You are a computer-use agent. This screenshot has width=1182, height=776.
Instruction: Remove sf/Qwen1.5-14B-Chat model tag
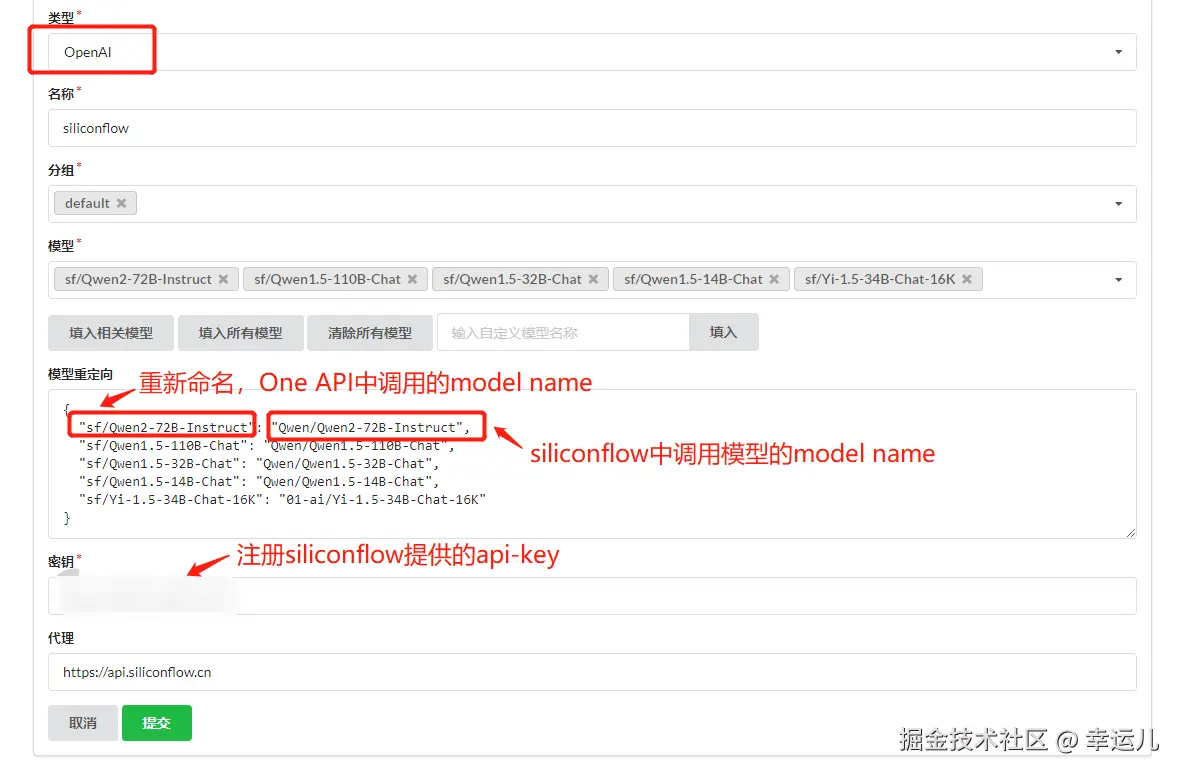point(774,279)
